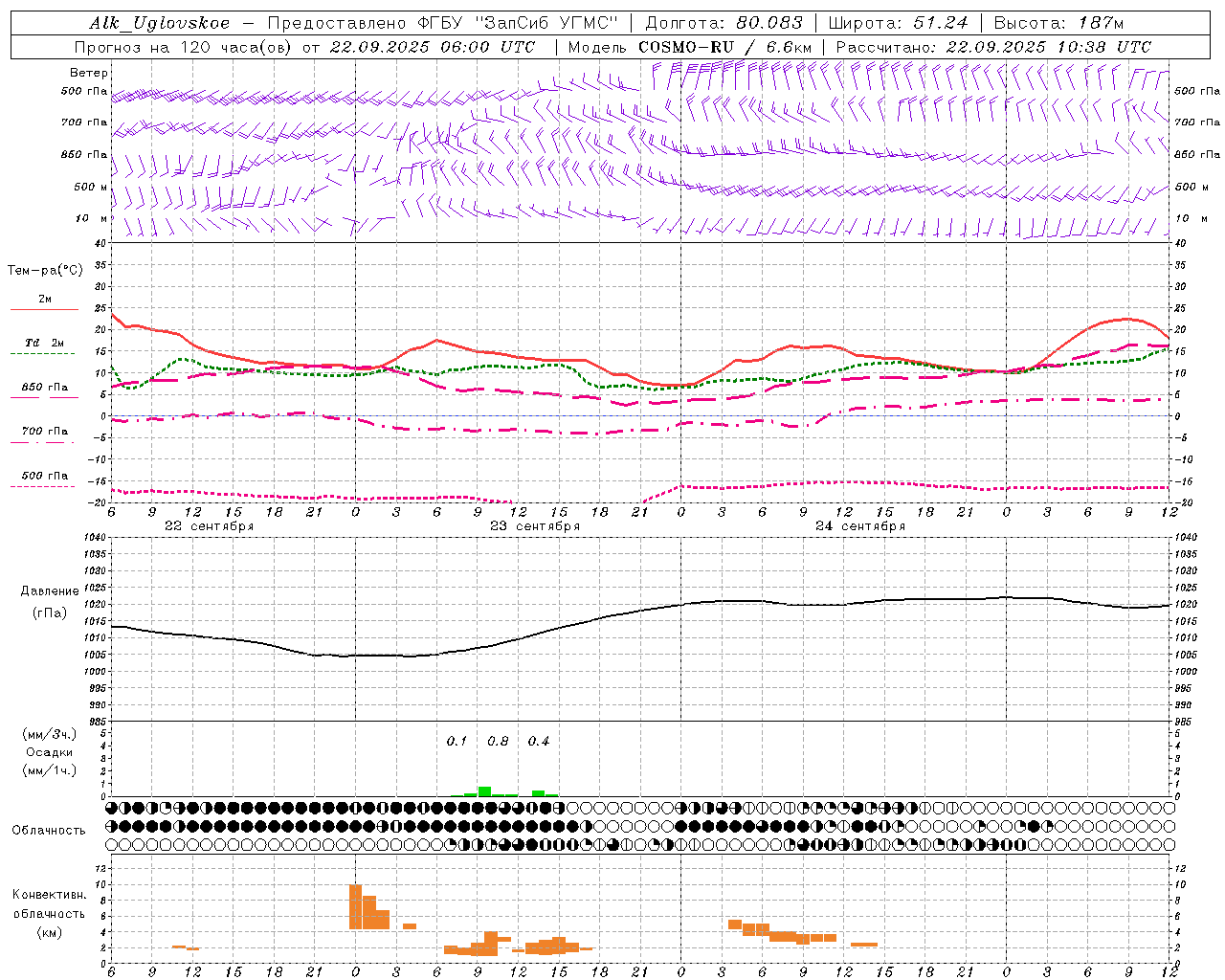Click the tallest orange convective cloud bar
Screen dimensions: 1225x980
click(x=355, y=906)
